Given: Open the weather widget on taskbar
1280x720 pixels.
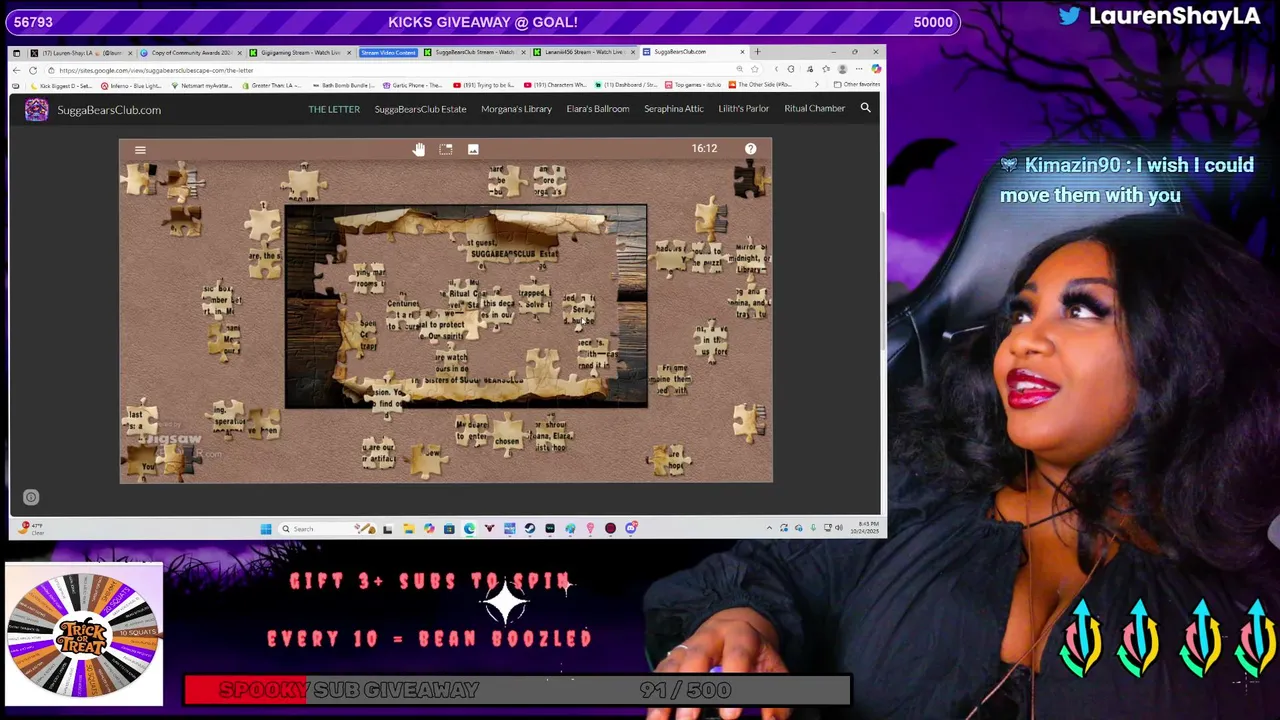Looking at the screenshot, I should pos(31,527).
